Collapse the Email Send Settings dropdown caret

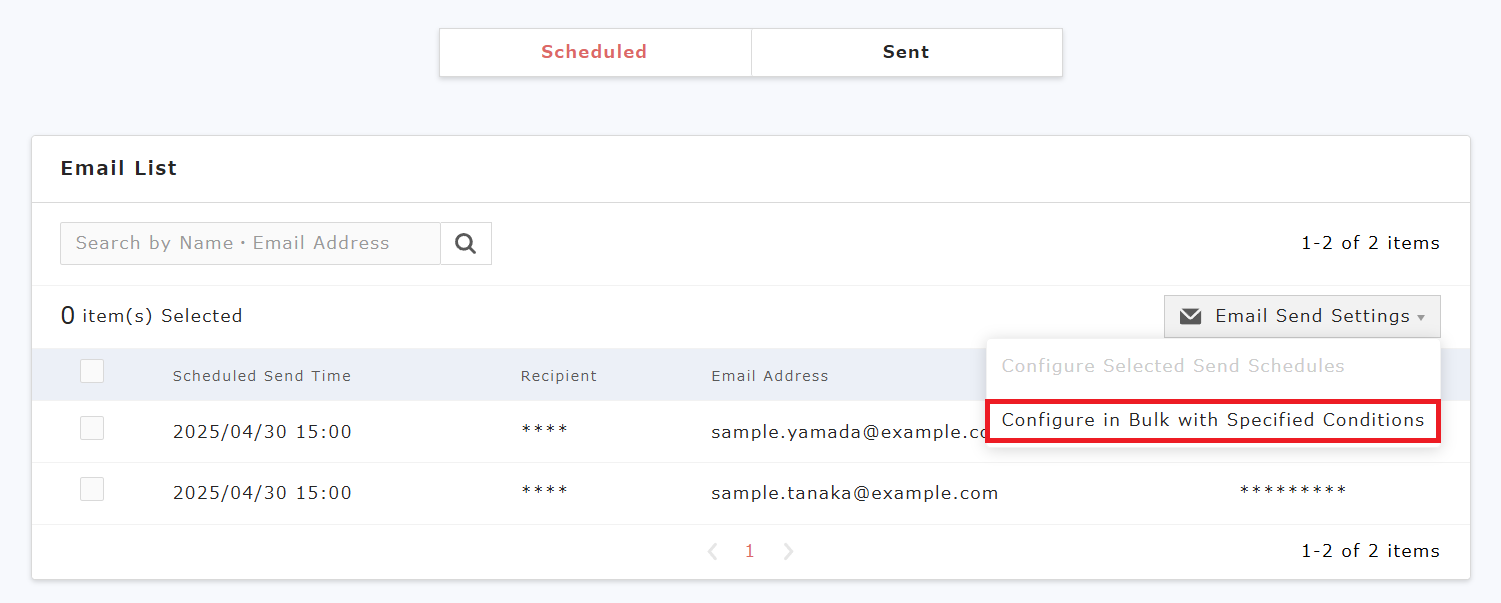pos(1421,317)
